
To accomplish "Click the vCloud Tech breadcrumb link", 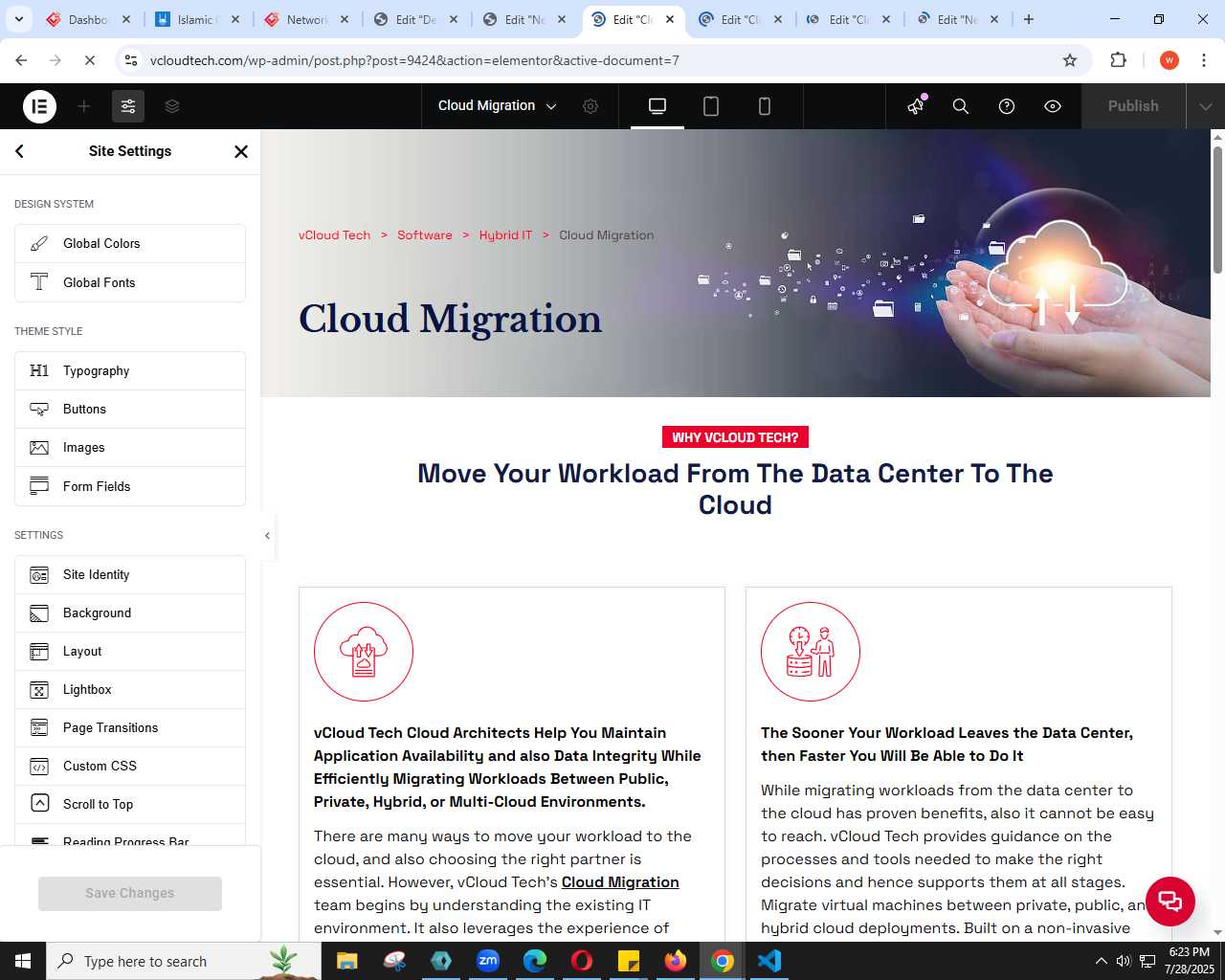I will [x=334, y=235].
